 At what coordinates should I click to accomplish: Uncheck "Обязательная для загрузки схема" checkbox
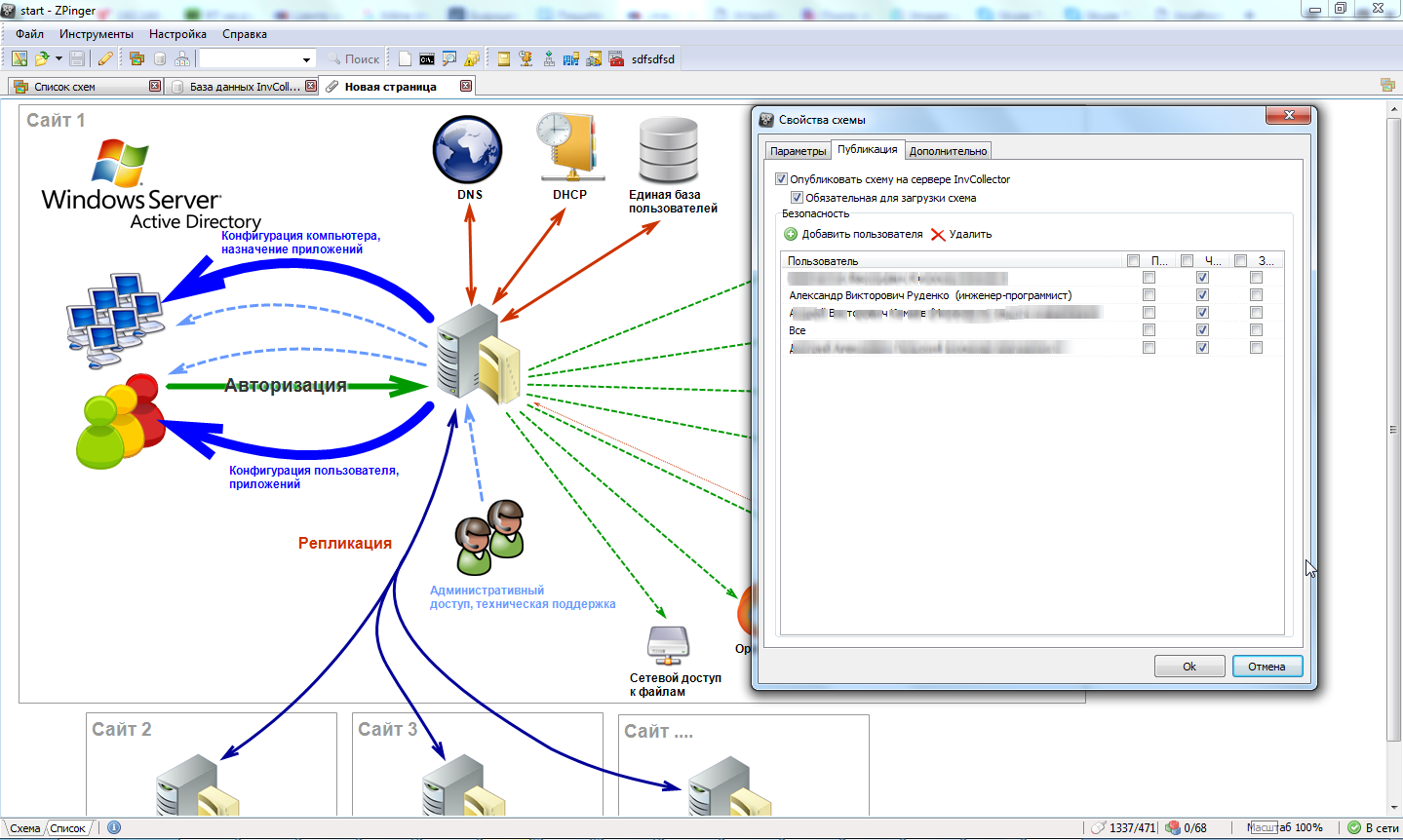(797, 198)
